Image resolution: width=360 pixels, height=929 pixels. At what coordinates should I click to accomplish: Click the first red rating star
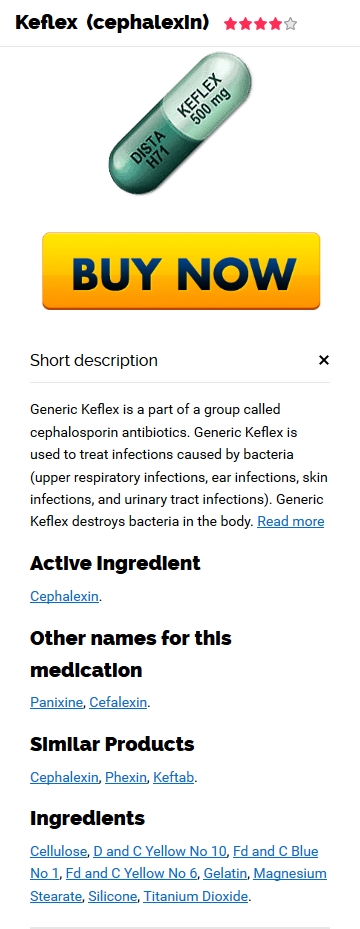pos(231,24)
